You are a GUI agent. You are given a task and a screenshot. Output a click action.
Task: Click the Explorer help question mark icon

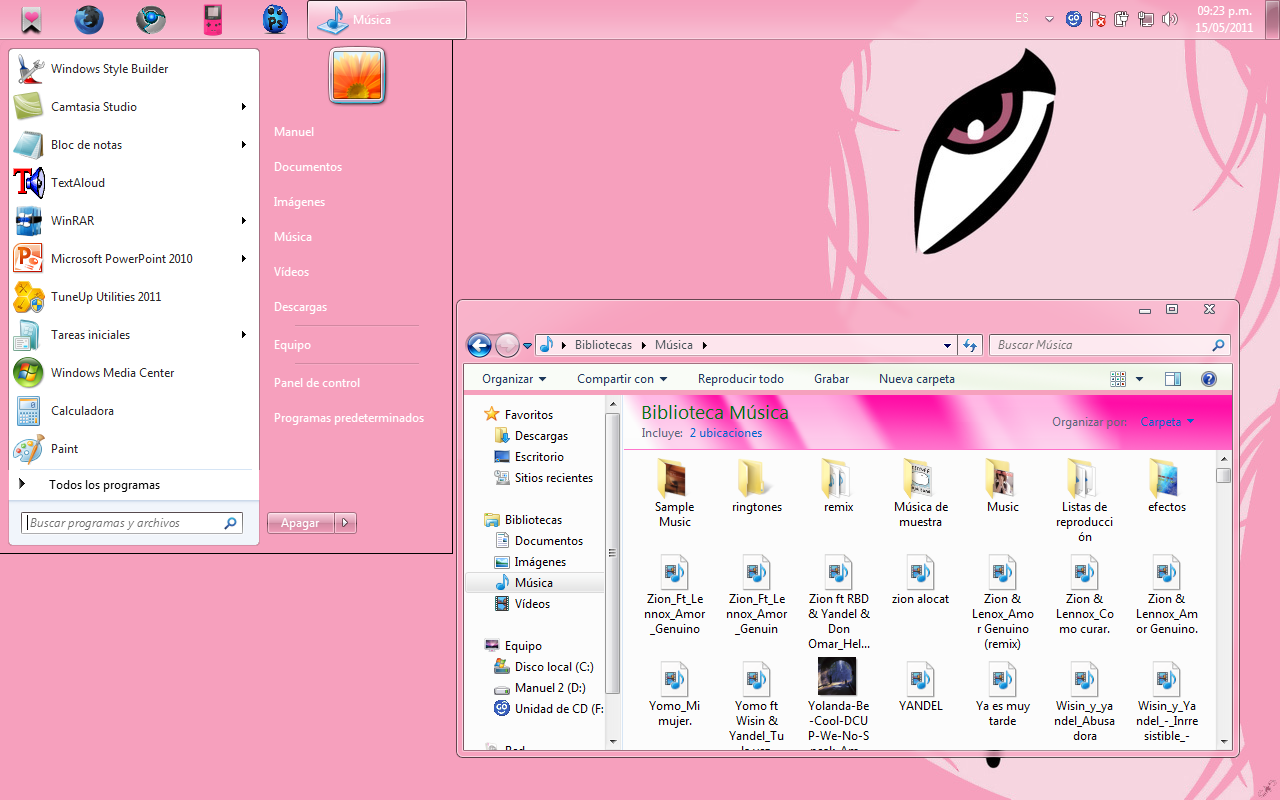click(x=1209, y=378)
